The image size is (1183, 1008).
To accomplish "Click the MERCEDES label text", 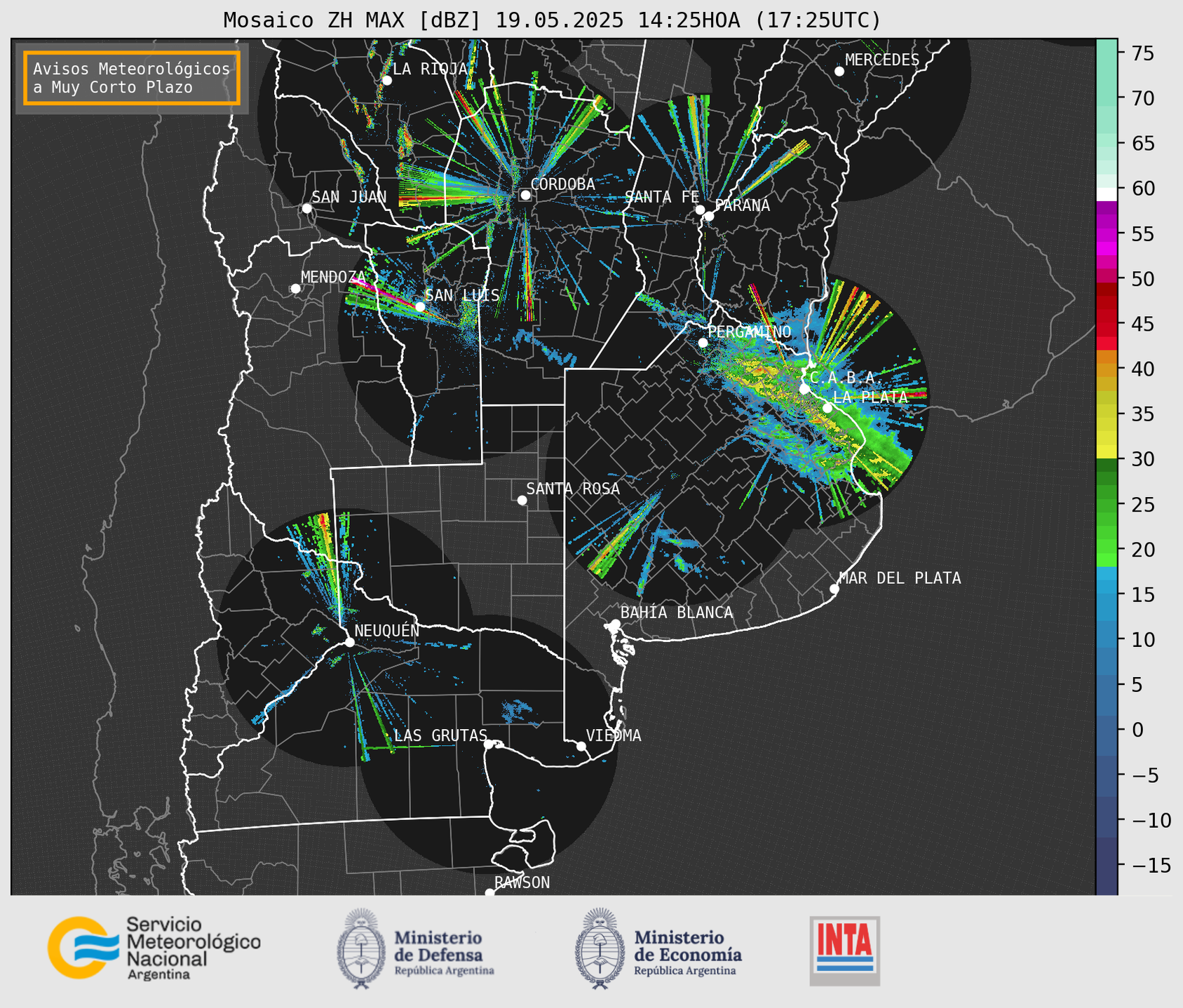I will pos(881,60).
